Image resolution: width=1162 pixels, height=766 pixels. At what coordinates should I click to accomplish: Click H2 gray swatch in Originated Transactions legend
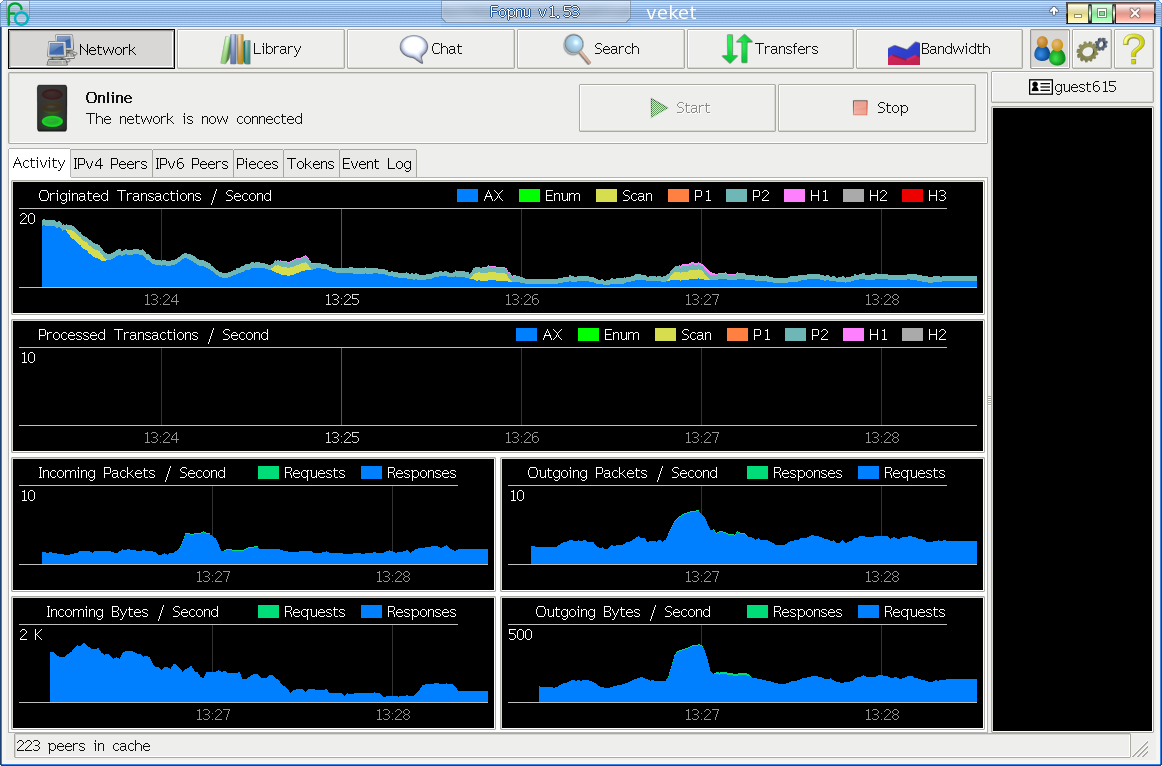[x=854, y=196]
